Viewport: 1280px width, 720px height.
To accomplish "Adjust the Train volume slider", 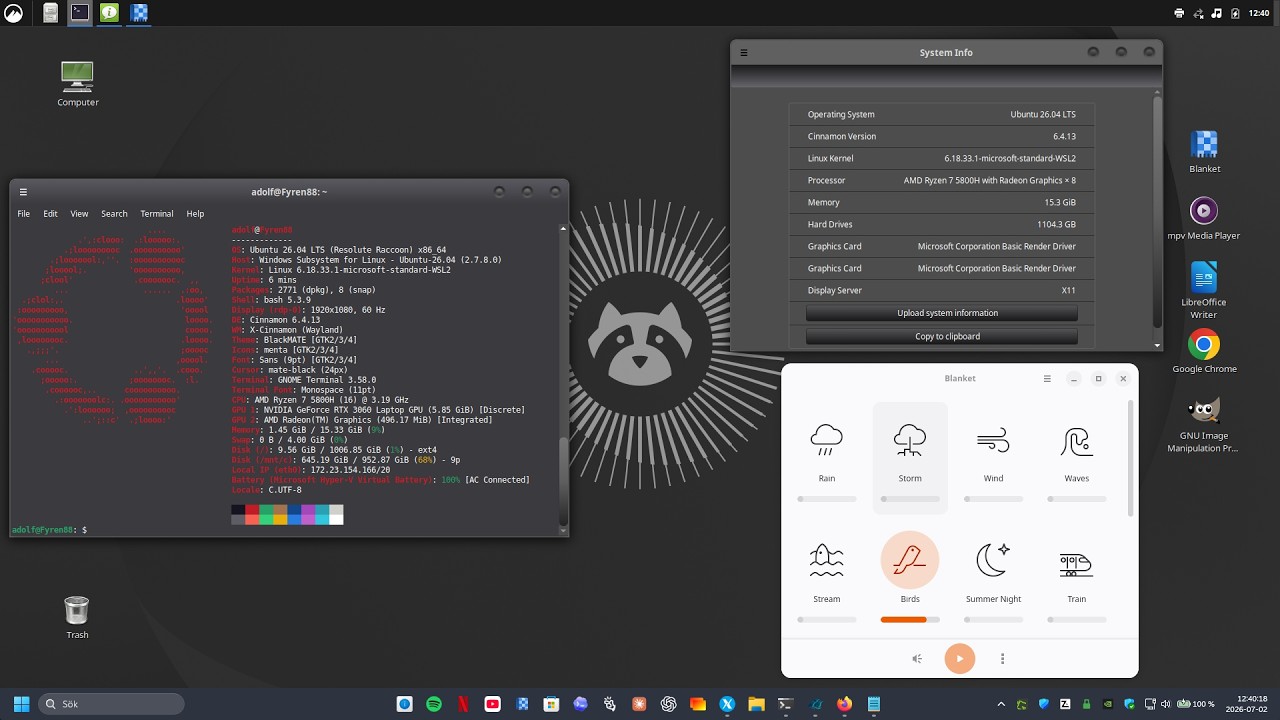I will click(x=1076, y=620).
